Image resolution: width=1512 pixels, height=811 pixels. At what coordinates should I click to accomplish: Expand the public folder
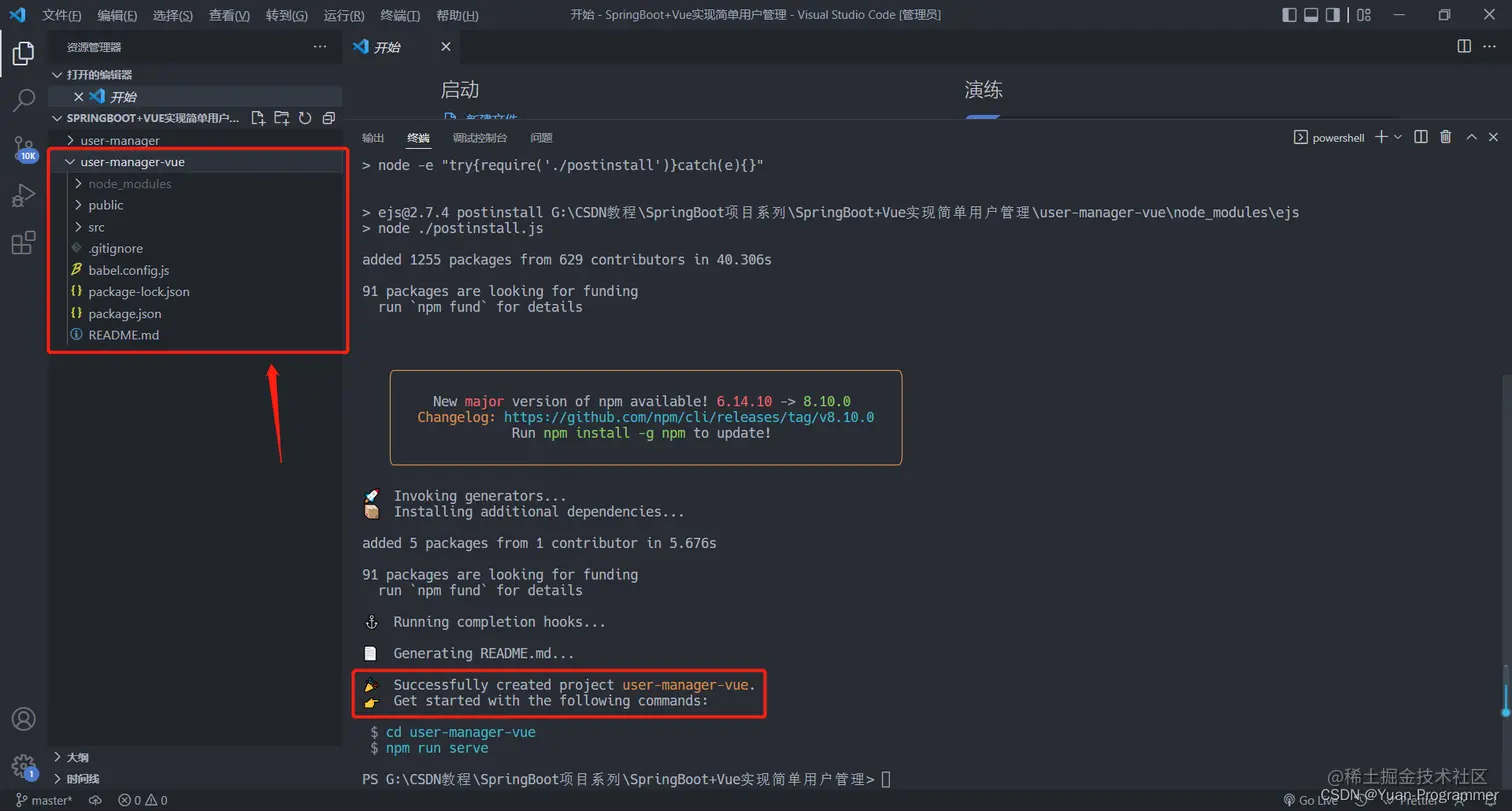[x=195, y=205]
